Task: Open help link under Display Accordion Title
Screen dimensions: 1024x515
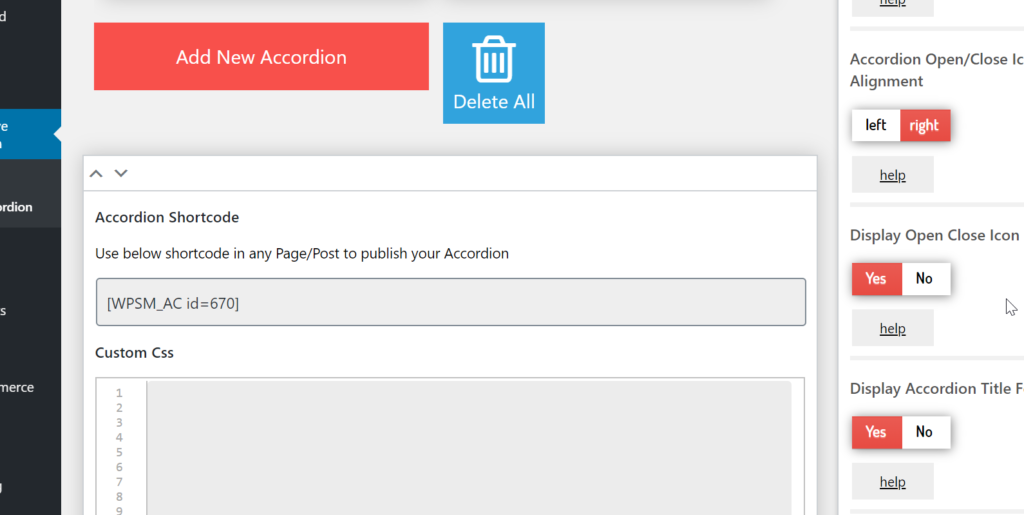Action: [892, 482]
